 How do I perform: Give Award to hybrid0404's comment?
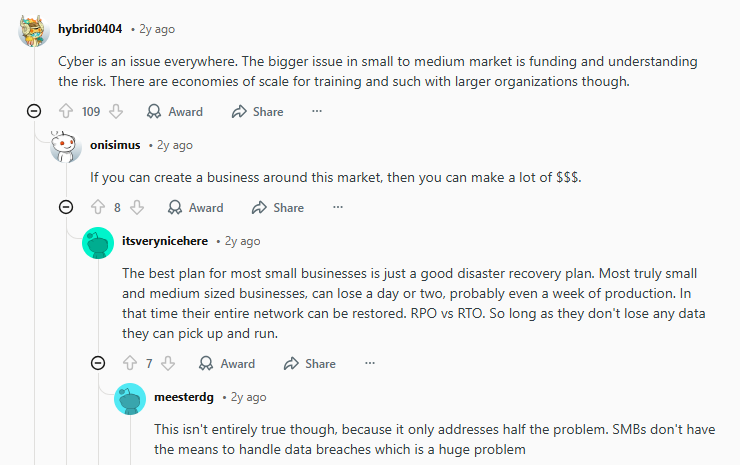[175, 112]
